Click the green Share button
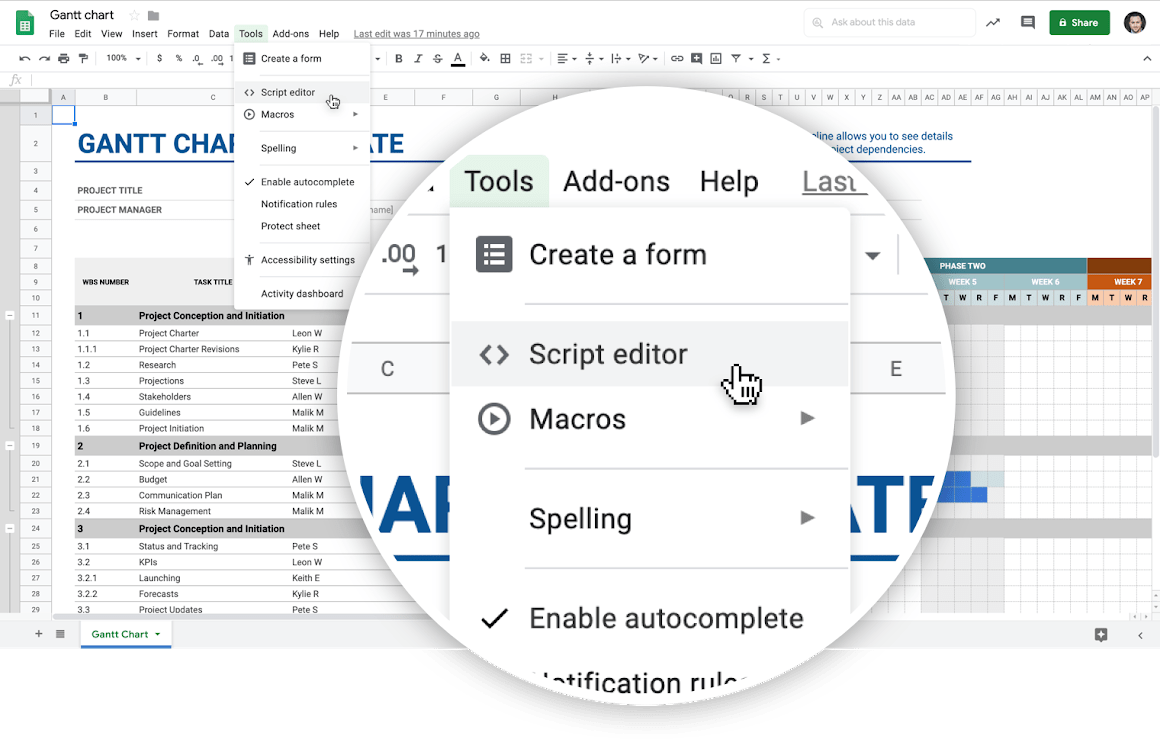This screenshot has height=739, width=1160. click(1079, 22)
